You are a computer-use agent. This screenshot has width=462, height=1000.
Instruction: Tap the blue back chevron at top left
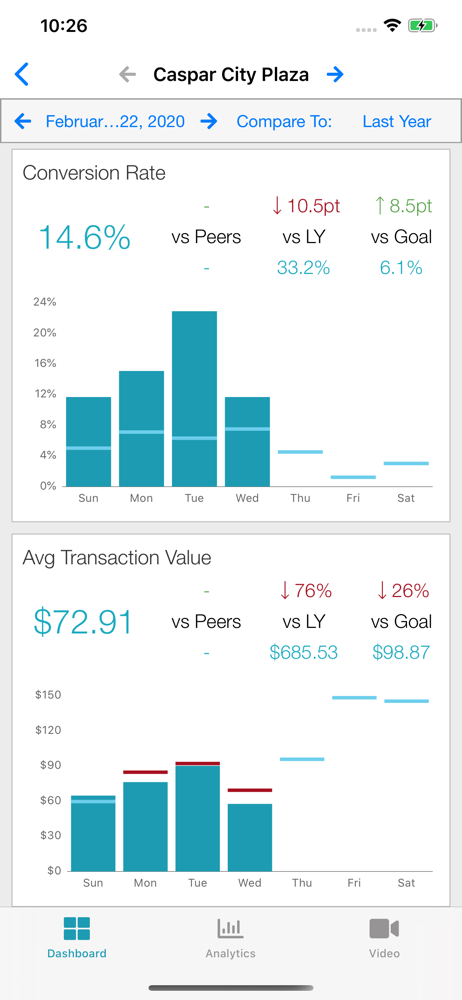click(22, 75)
